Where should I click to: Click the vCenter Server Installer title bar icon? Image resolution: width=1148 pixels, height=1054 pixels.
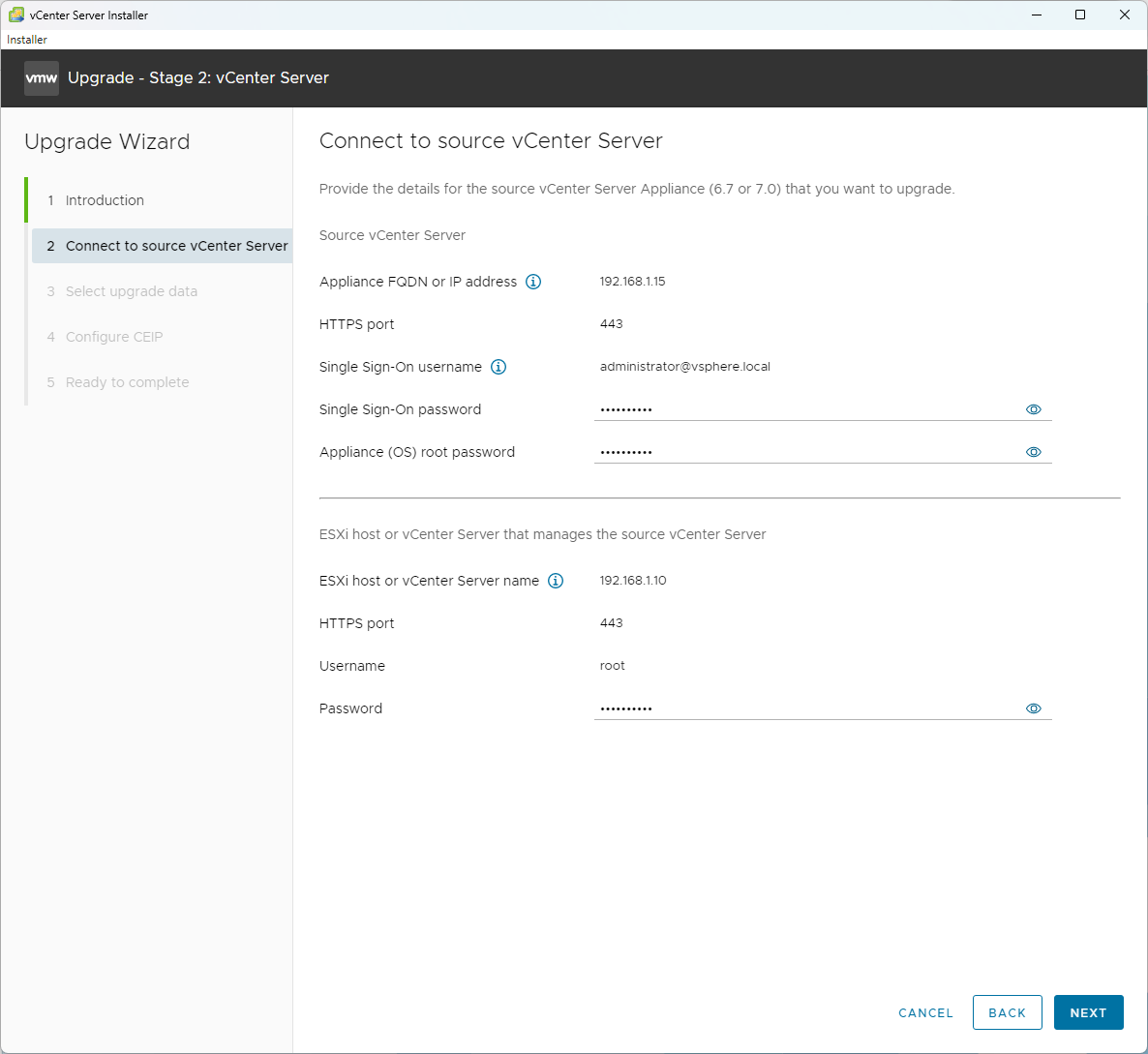coord(15,15)
